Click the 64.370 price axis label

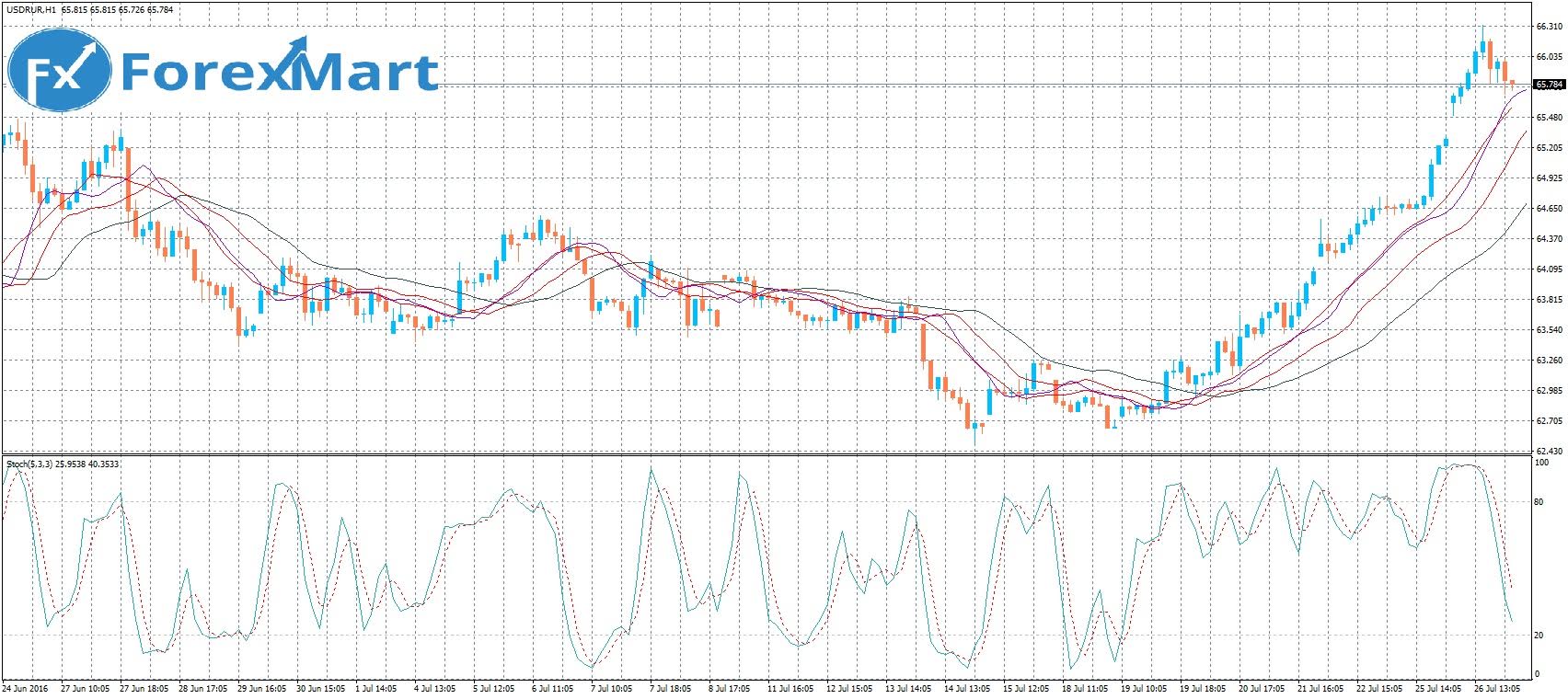[x=1549, y=239]
